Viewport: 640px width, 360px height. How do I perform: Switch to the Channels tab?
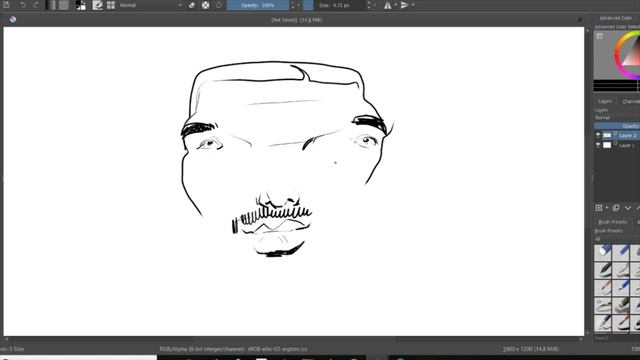[x=630, y=101]
